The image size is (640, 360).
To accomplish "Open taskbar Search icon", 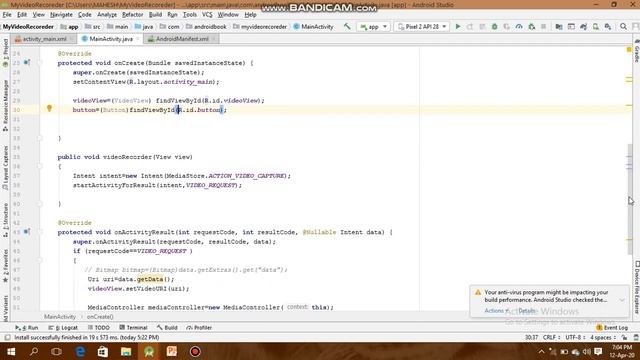I will pyautogui.click(x=34, y=351).
